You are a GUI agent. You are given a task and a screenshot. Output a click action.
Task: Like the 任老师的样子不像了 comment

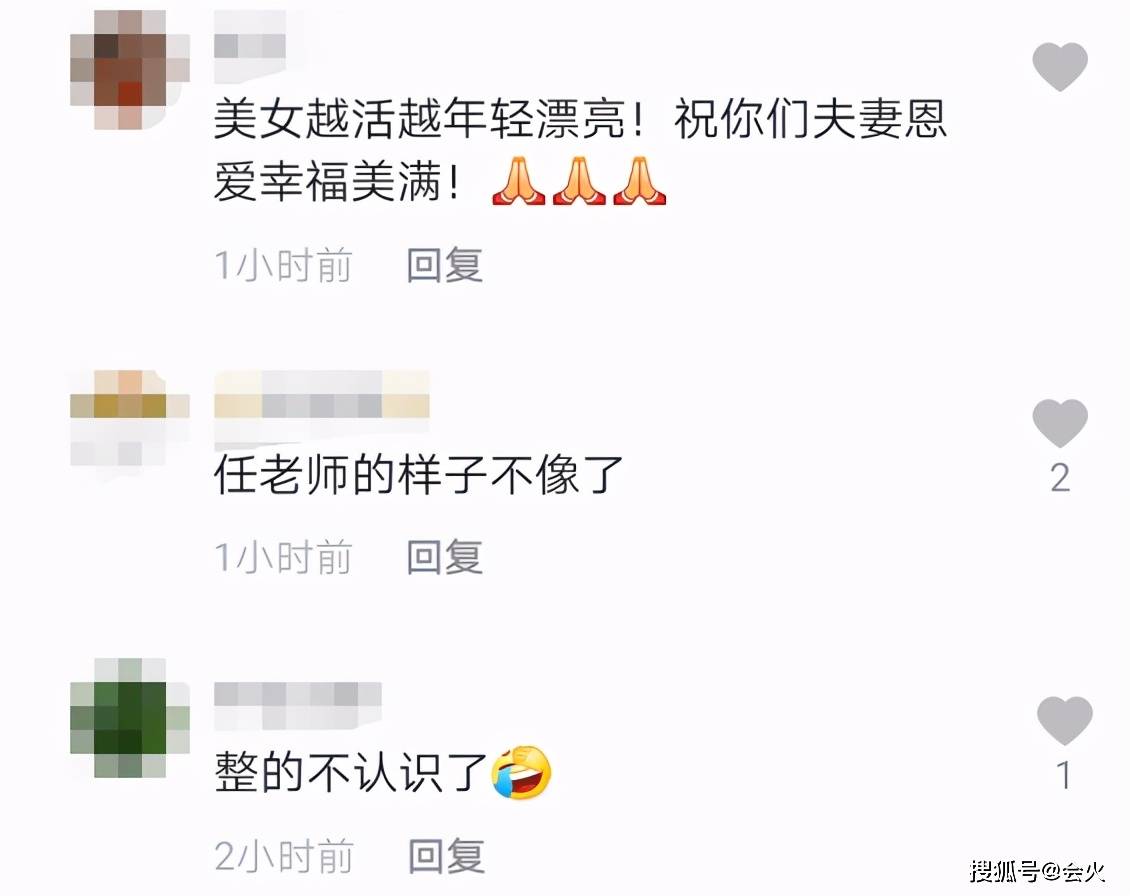(1059, 422)
